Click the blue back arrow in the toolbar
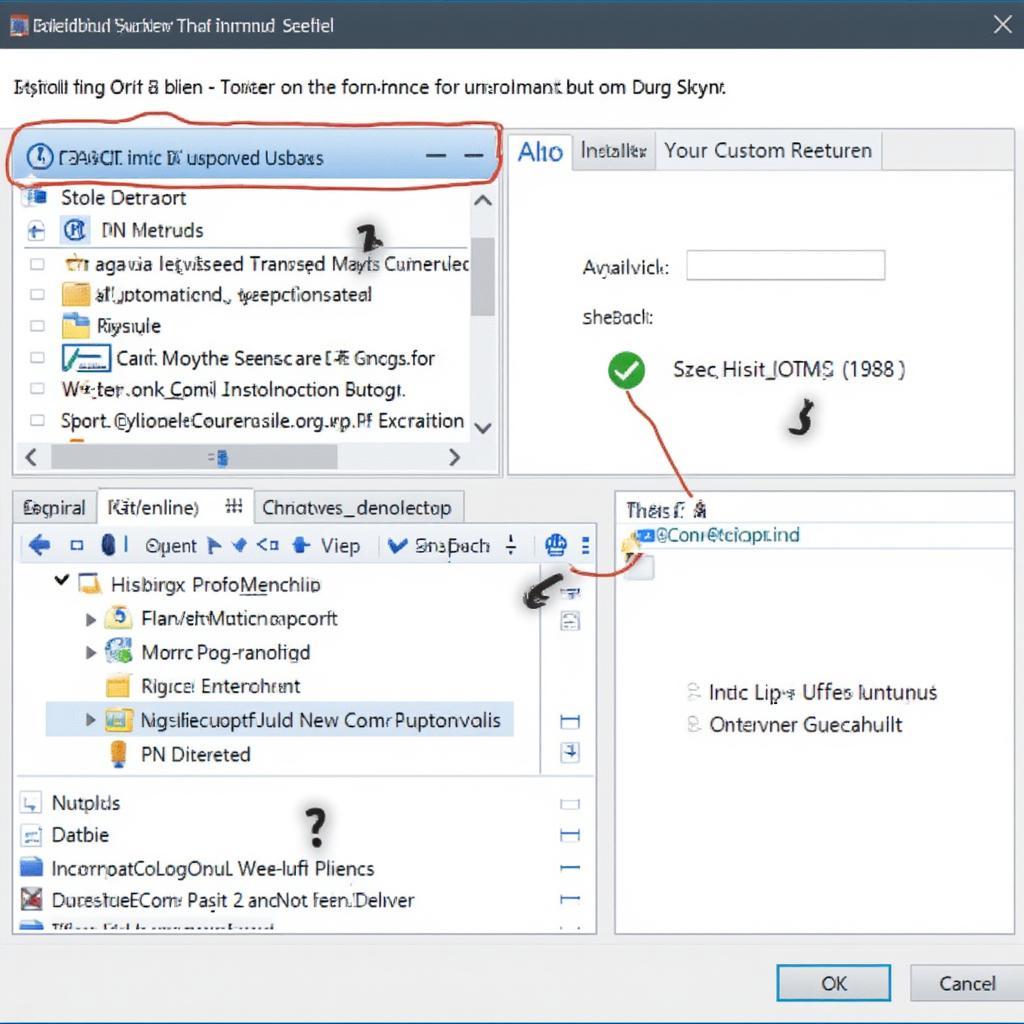 coord(39,545)
